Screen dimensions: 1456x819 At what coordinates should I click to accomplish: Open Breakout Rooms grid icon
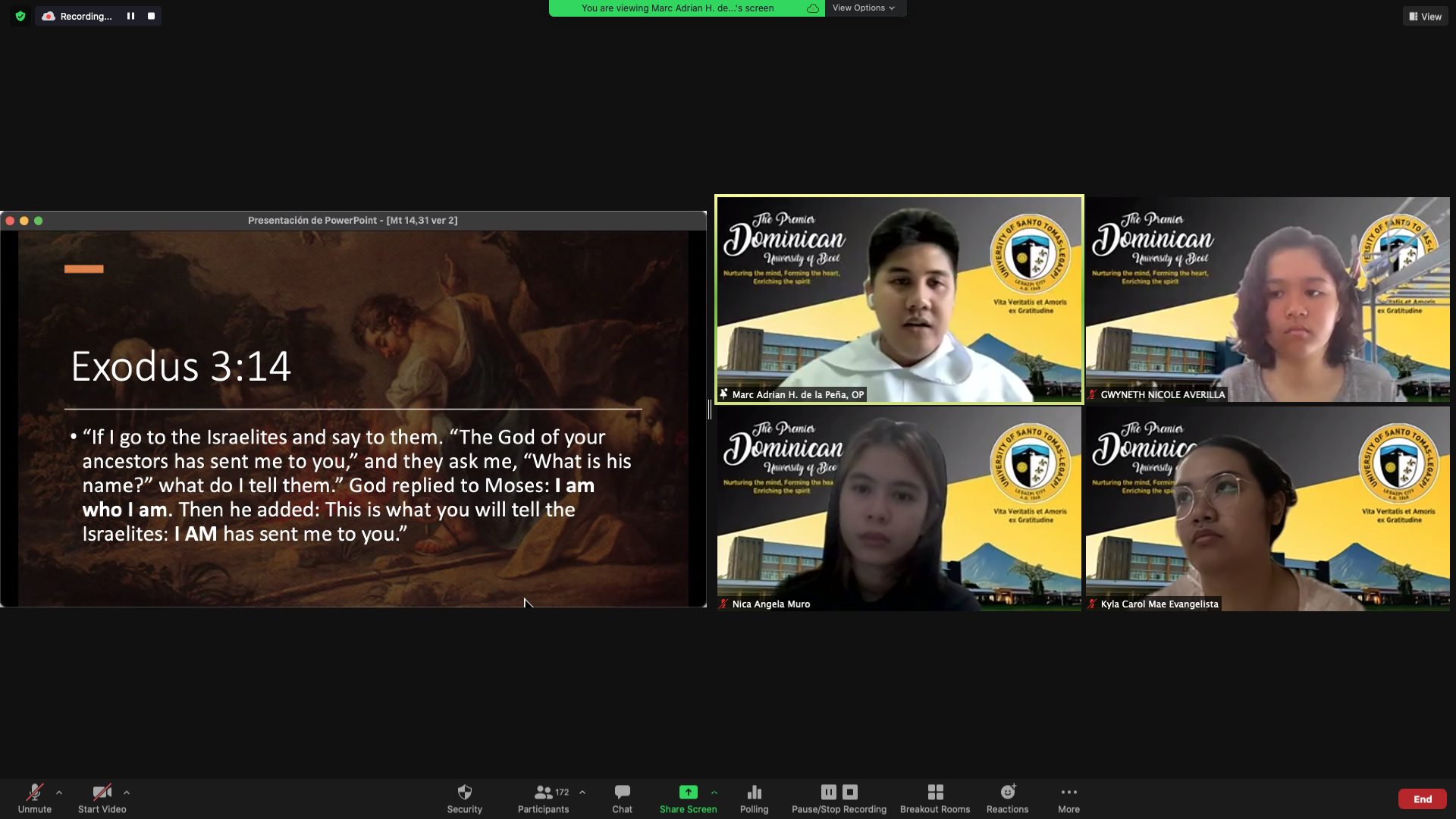point(935,792)
